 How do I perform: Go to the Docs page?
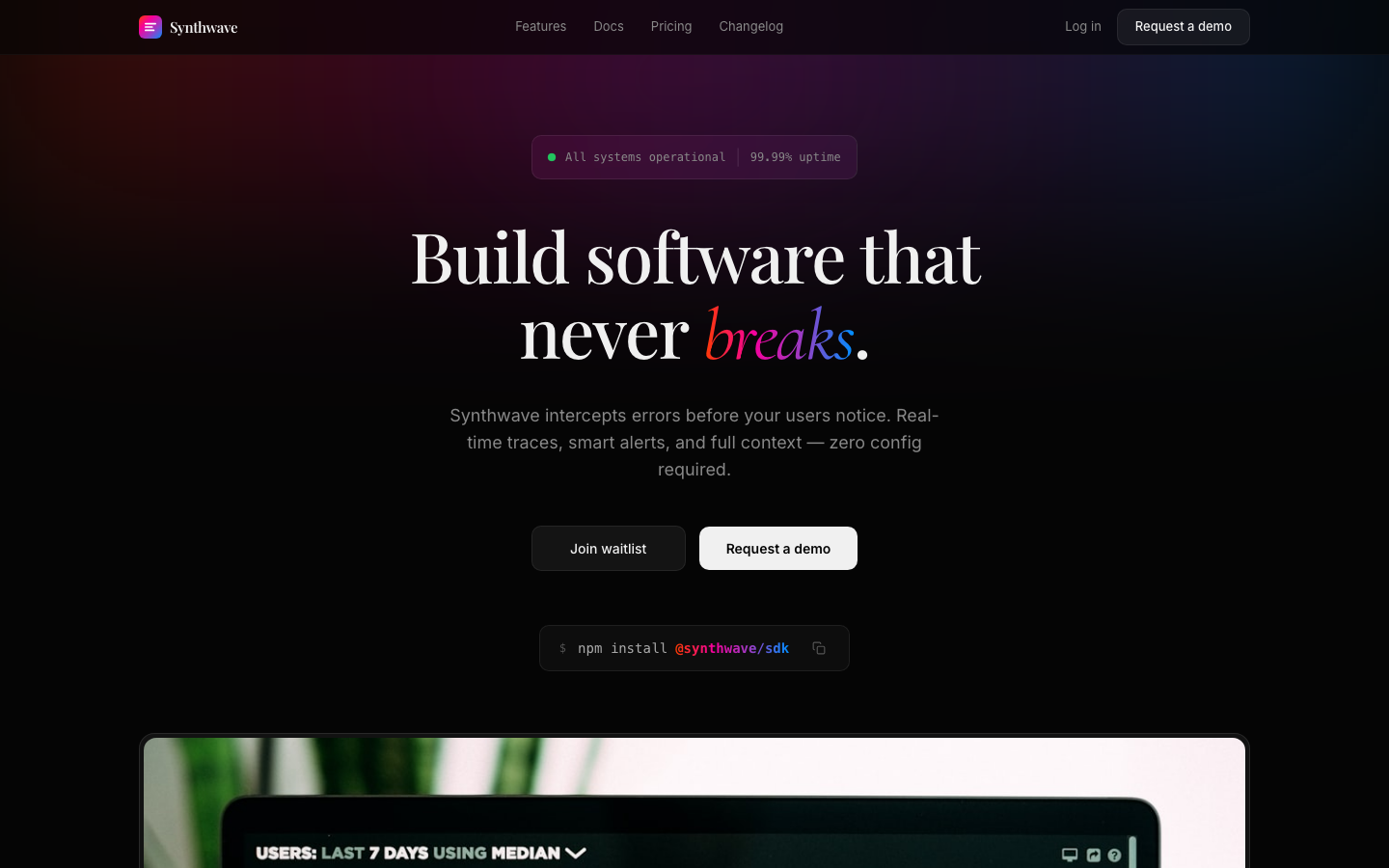(x=609, y=27)
